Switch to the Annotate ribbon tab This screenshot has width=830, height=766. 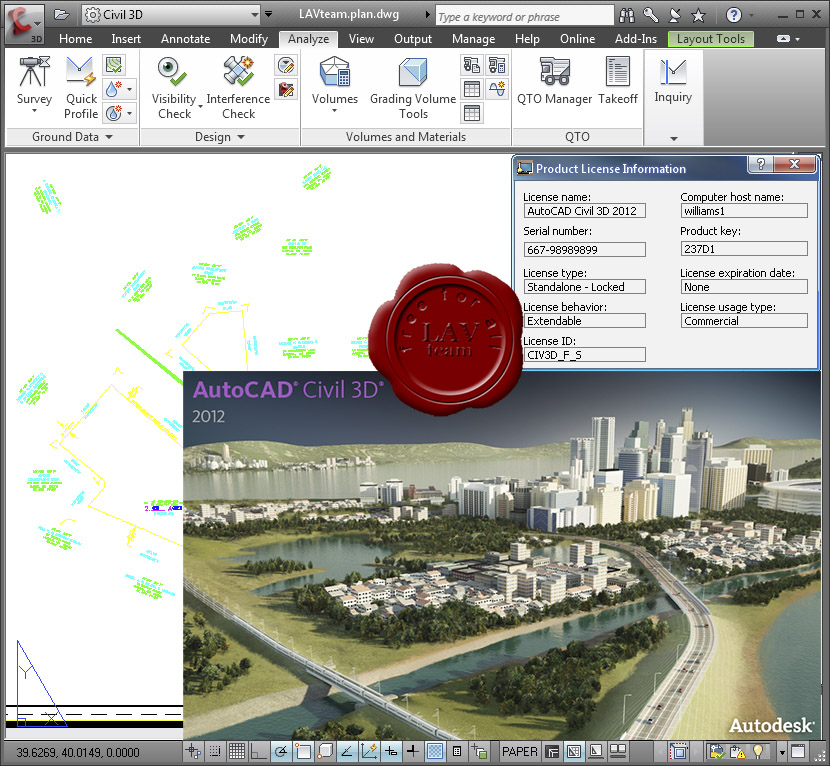point(185,39)
